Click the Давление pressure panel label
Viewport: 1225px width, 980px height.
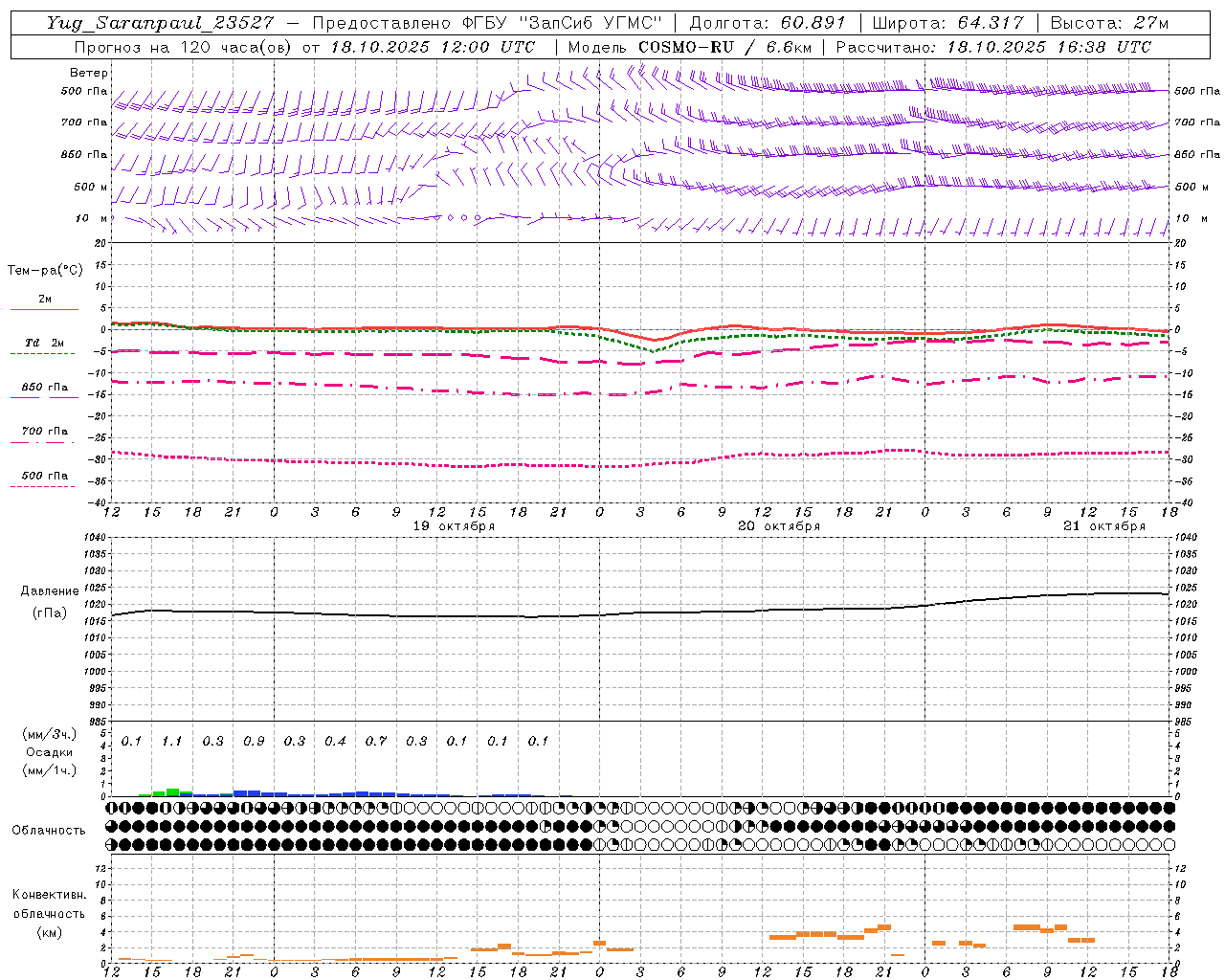pyautogui.click(x=50, y=591)
